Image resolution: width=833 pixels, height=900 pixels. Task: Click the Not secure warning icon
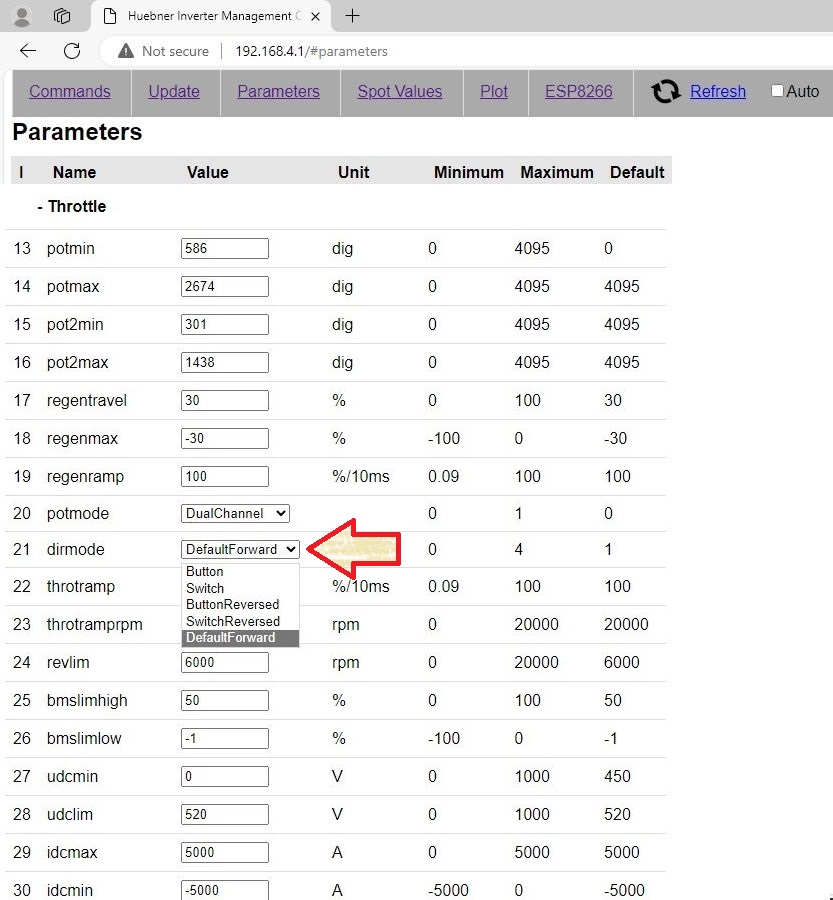click(126, 51)
